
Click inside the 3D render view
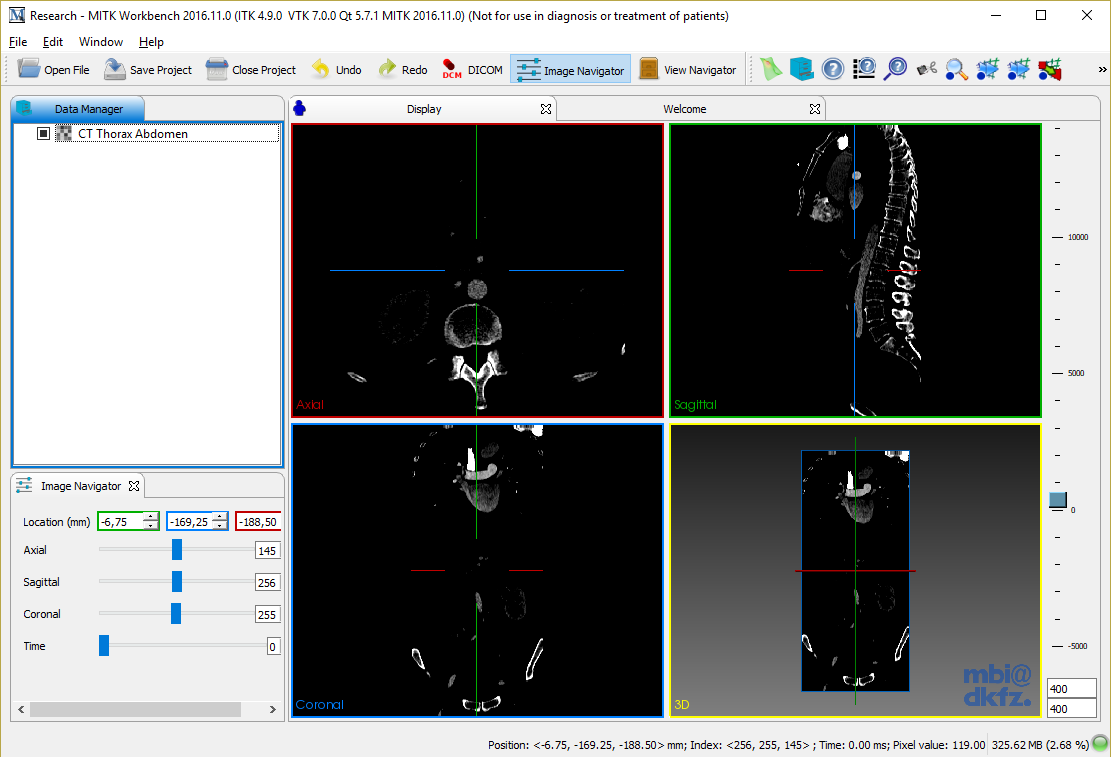[855, 570]
